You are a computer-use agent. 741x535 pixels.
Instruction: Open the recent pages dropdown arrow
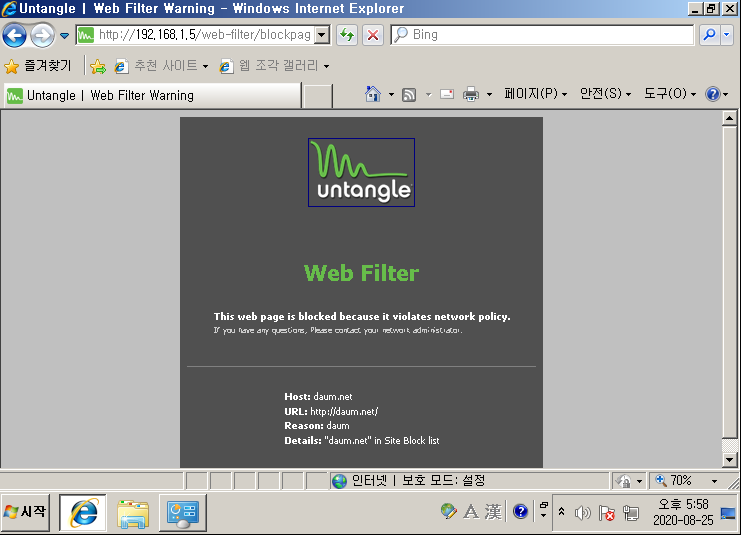(64, 35)
